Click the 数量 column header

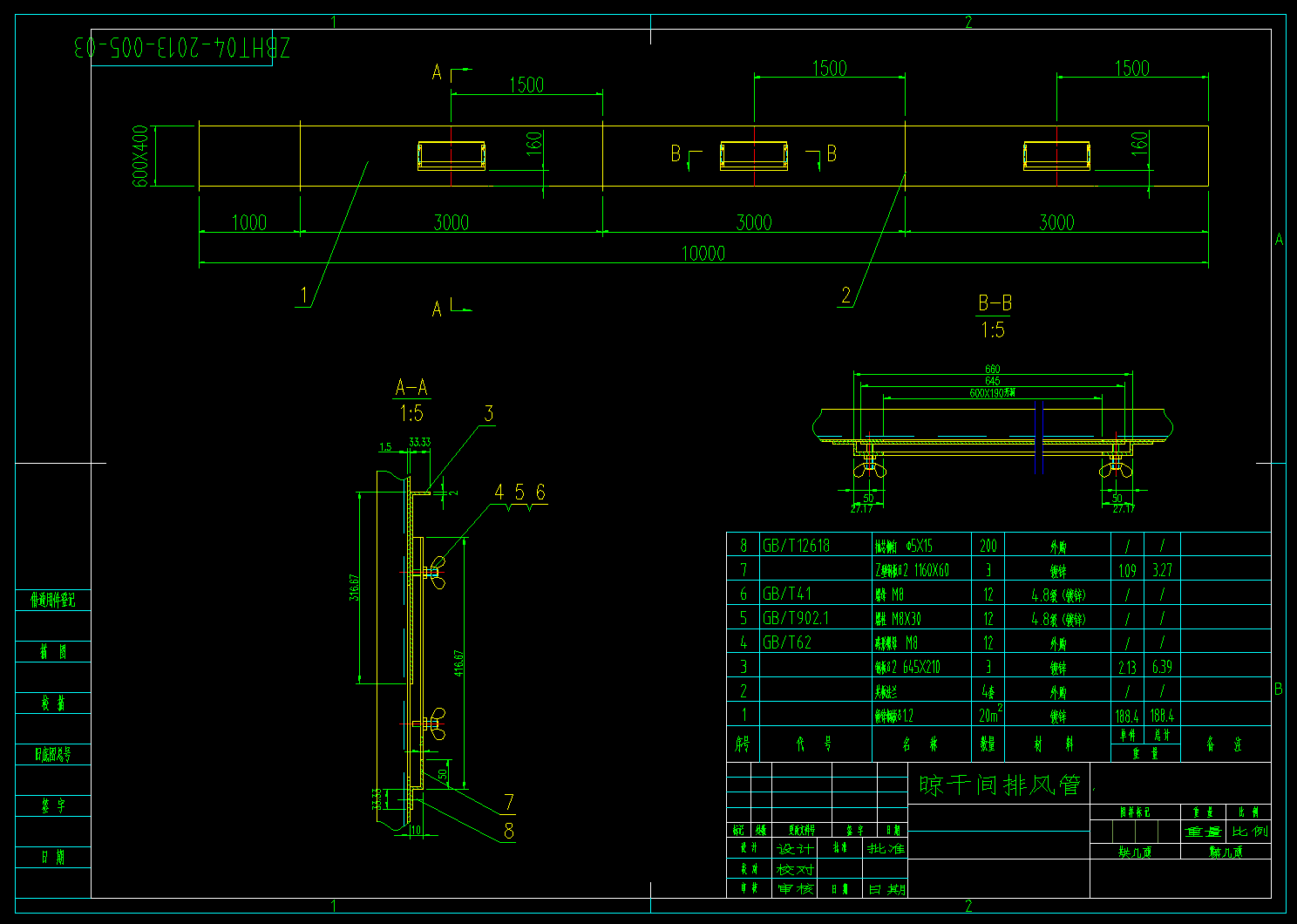coord(988,744)
